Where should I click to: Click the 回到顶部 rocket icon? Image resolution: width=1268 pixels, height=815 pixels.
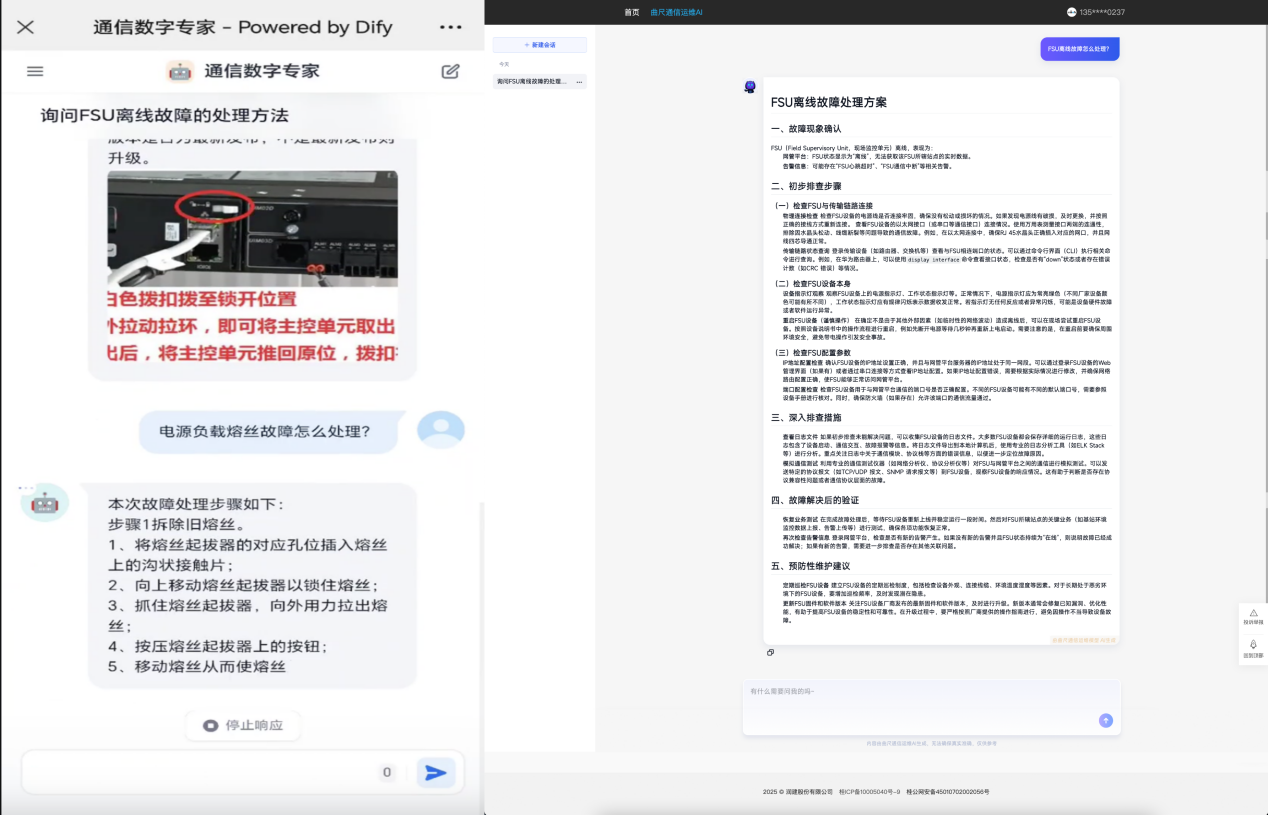(1252, 646)
